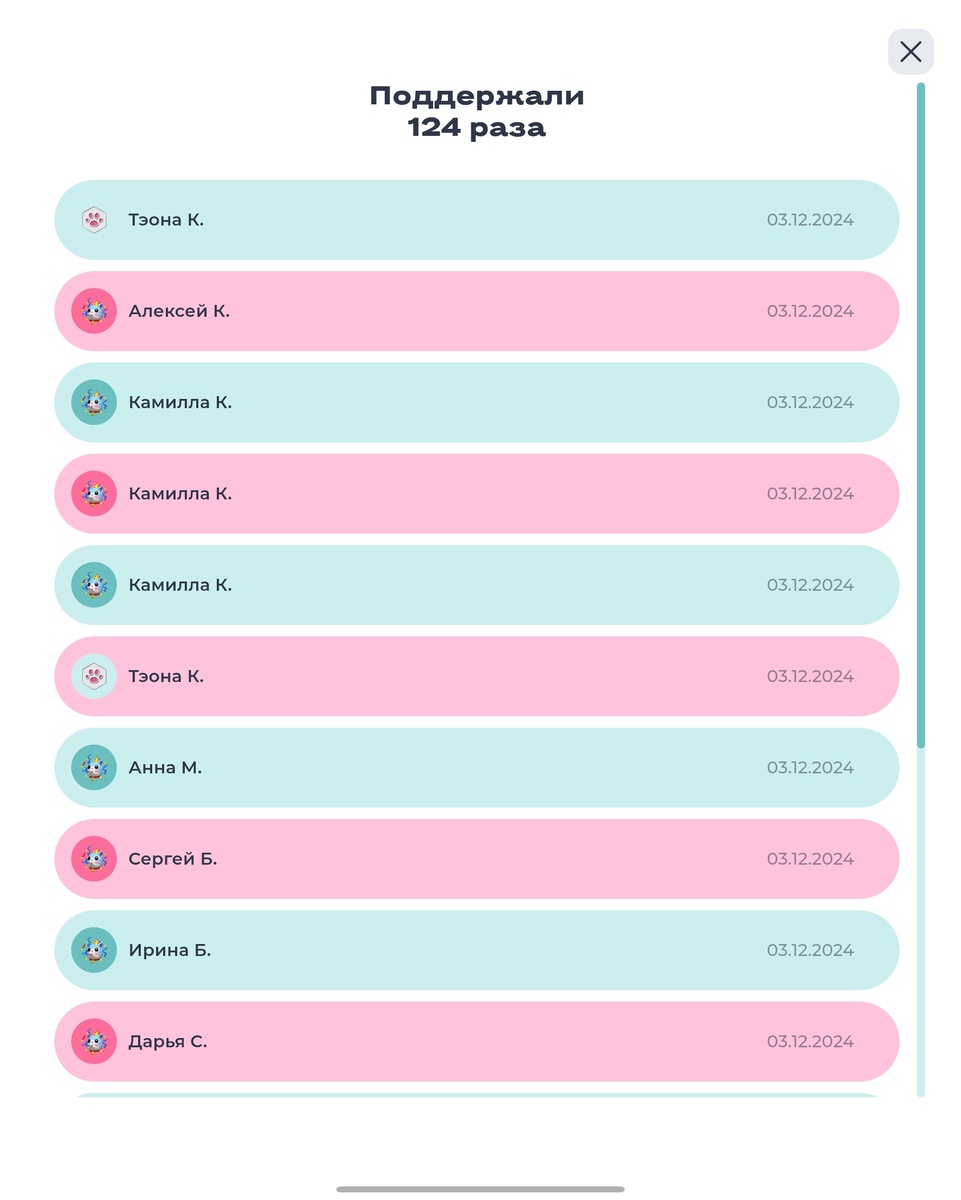Screen dimensions: 961x1200
Task: Click the Ирина Б. list item
Action: click(475, 950)
